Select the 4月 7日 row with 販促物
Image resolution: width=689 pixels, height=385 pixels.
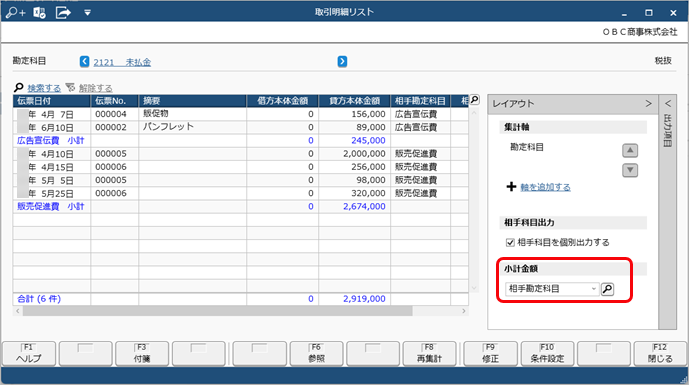coord(240,114)
